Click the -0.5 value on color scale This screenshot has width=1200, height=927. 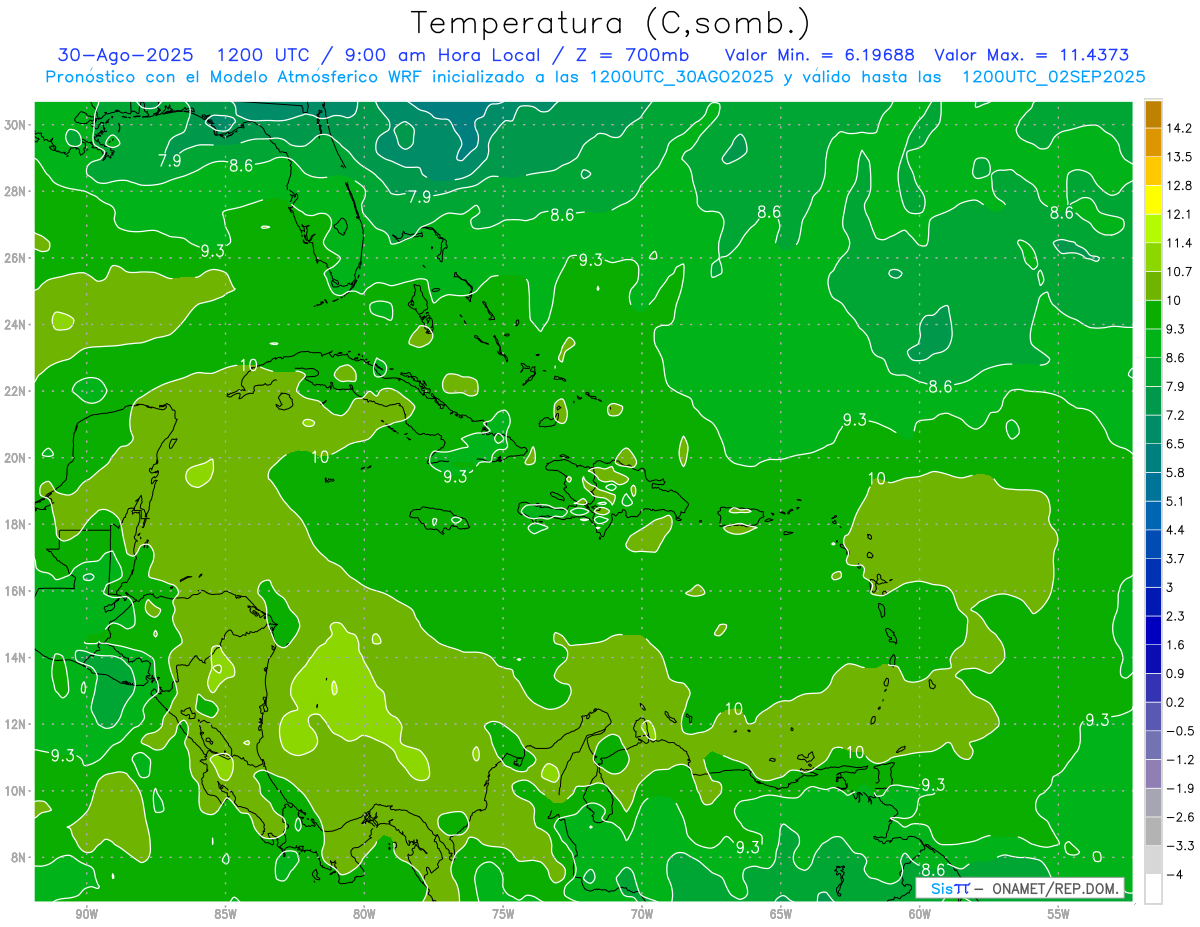[1179, 731]
